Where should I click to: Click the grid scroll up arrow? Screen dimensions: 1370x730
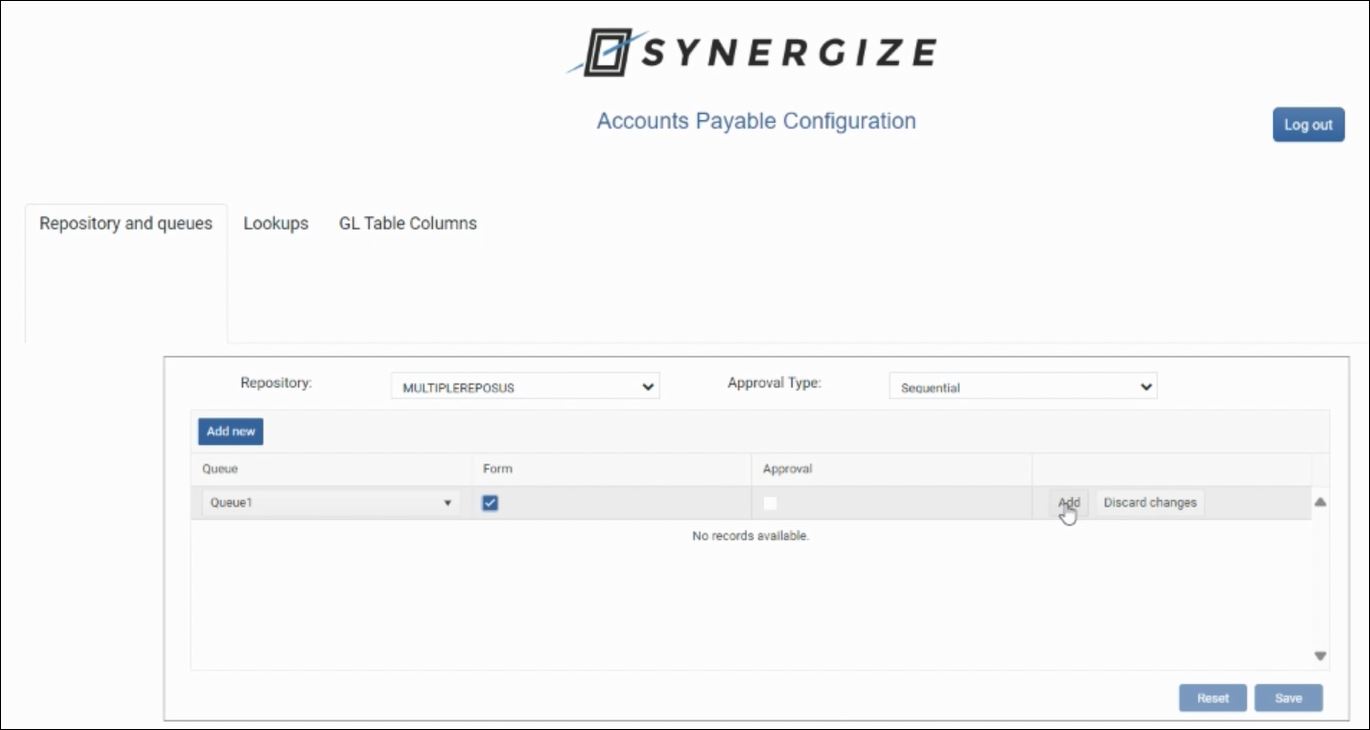point(1320,502)
